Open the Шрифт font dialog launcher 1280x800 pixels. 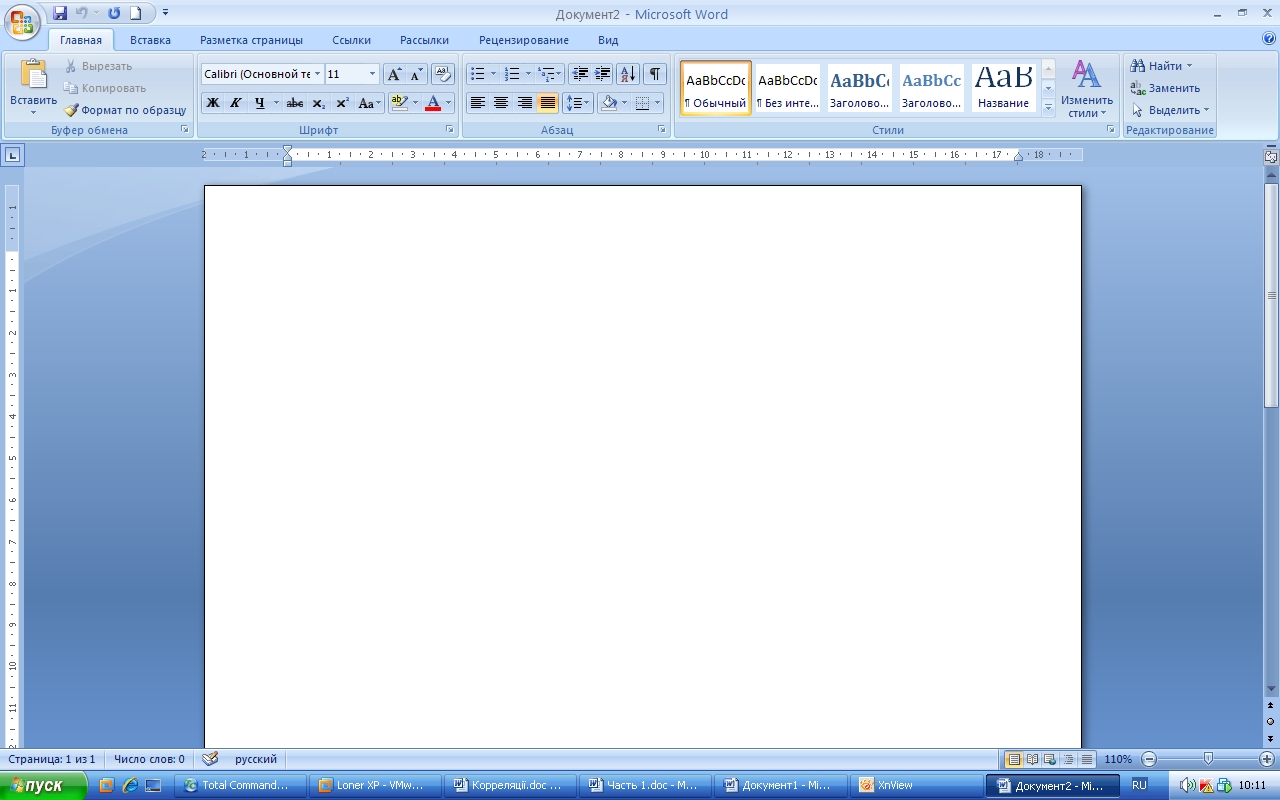tap(450, 130)
